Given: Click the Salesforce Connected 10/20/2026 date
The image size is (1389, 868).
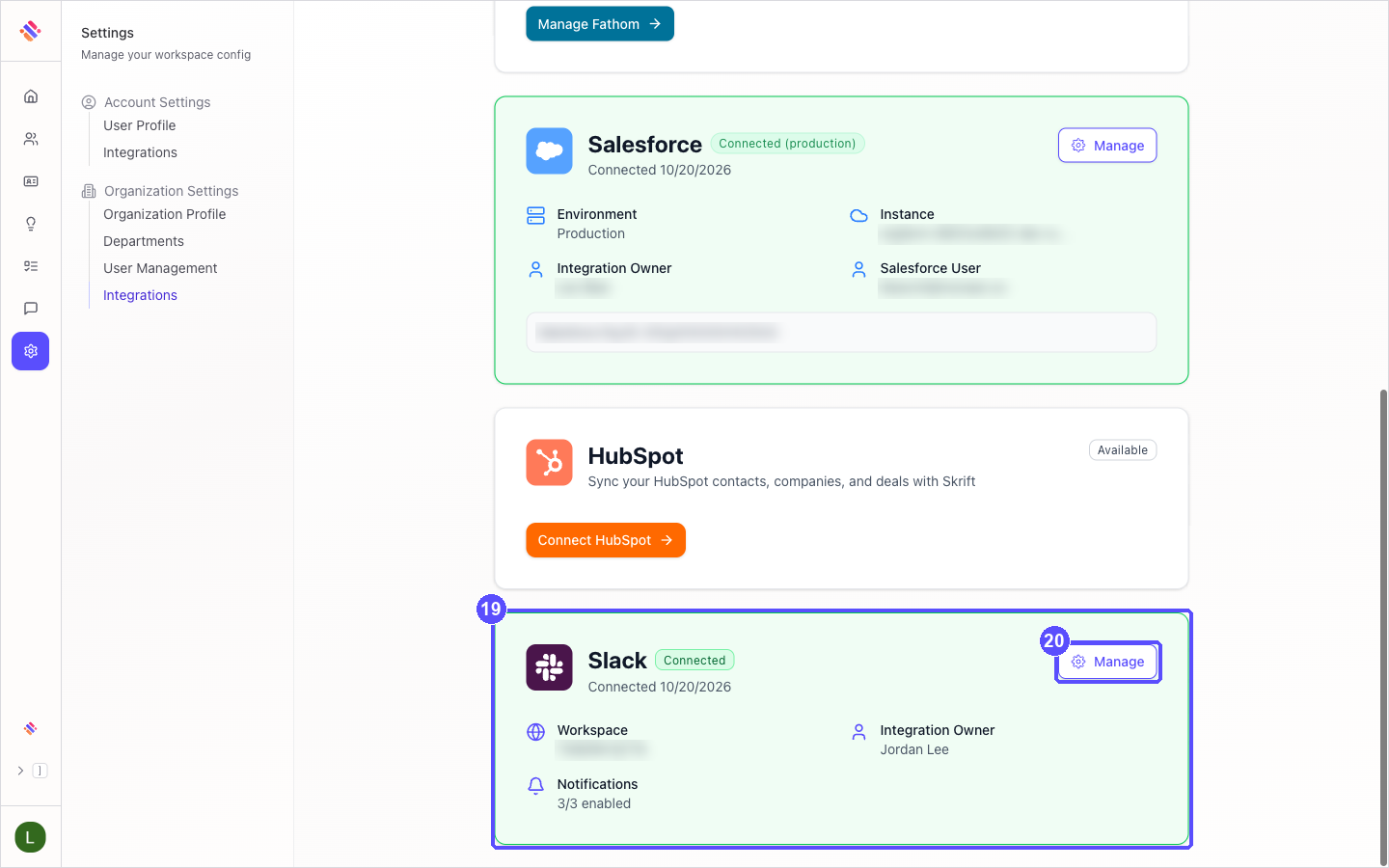Looking at the screenshot, I should [660, 170].
